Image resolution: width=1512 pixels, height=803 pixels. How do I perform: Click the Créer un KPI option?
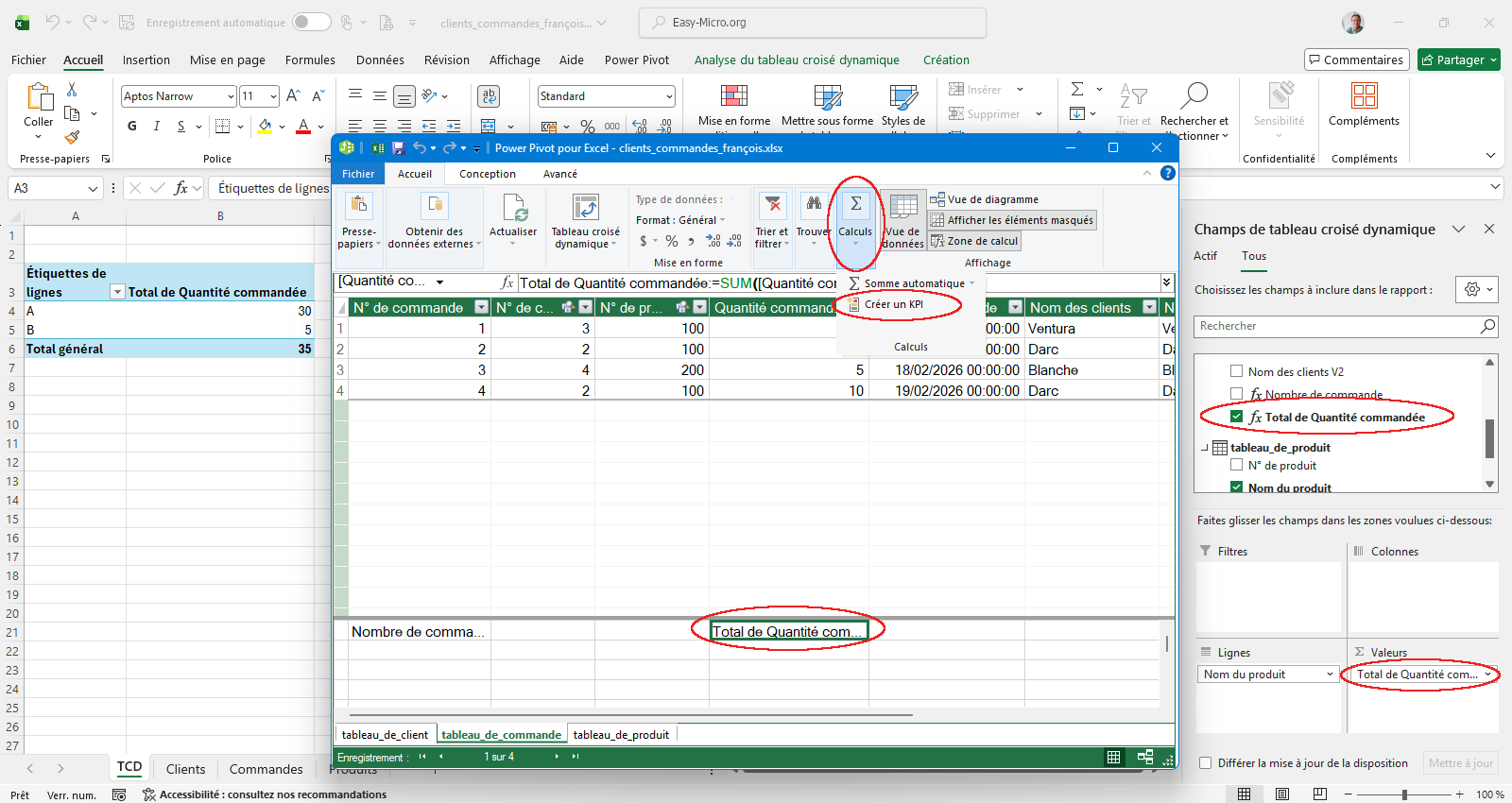(893, 304)
